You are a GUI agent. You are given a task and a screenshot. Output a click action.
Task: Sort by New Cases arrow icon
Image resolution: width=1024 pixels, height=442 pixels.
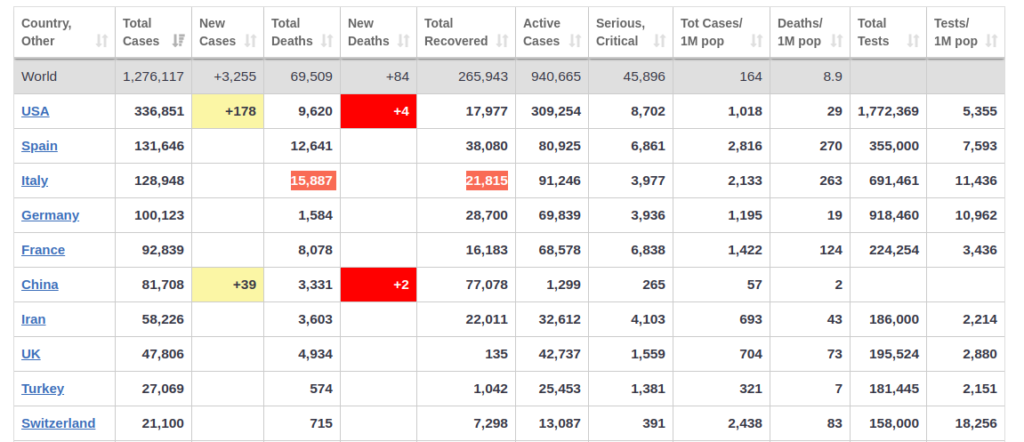(x=250, y=41)
